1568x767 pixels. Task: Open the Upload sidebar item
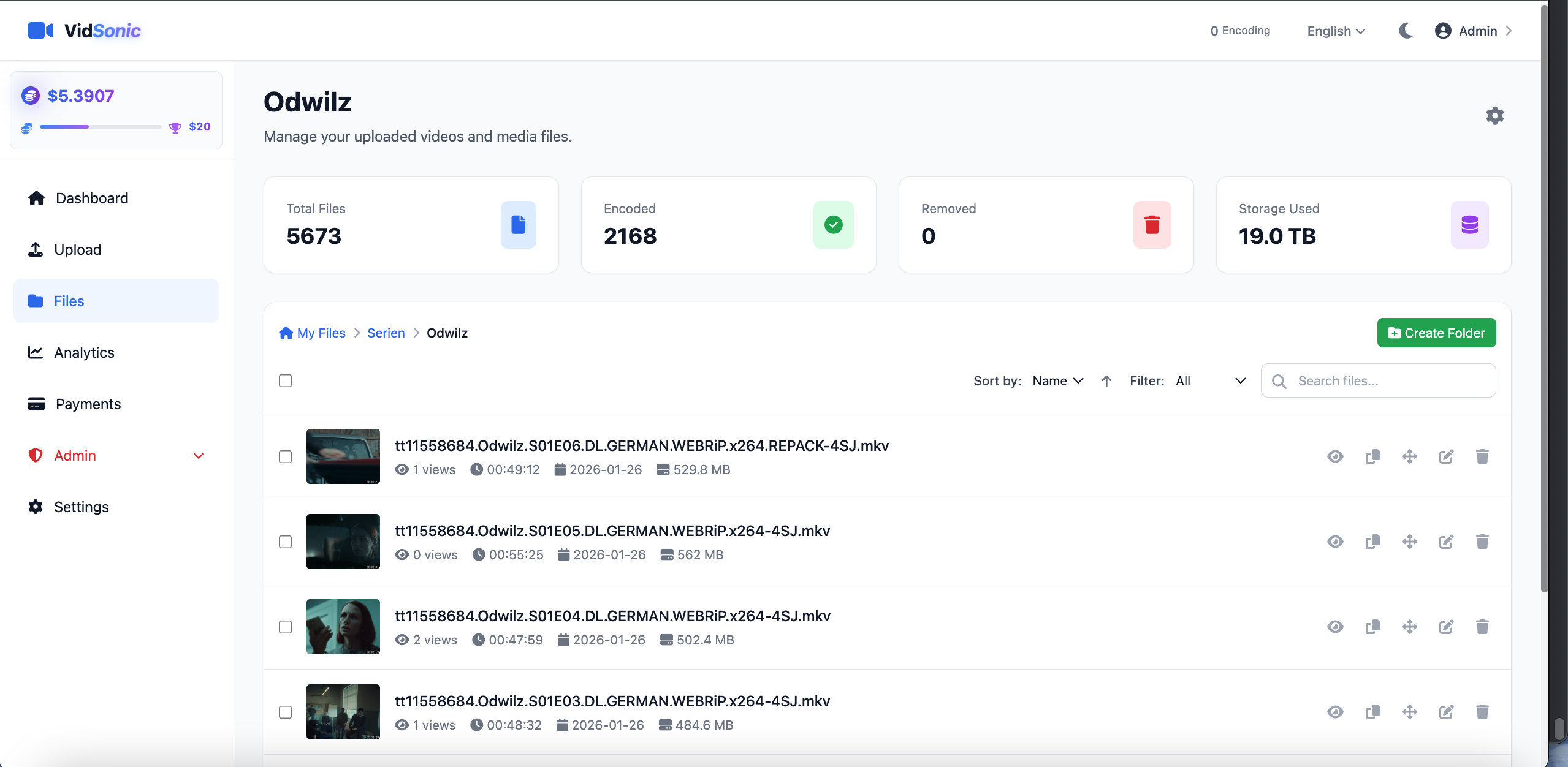(77, 249)
